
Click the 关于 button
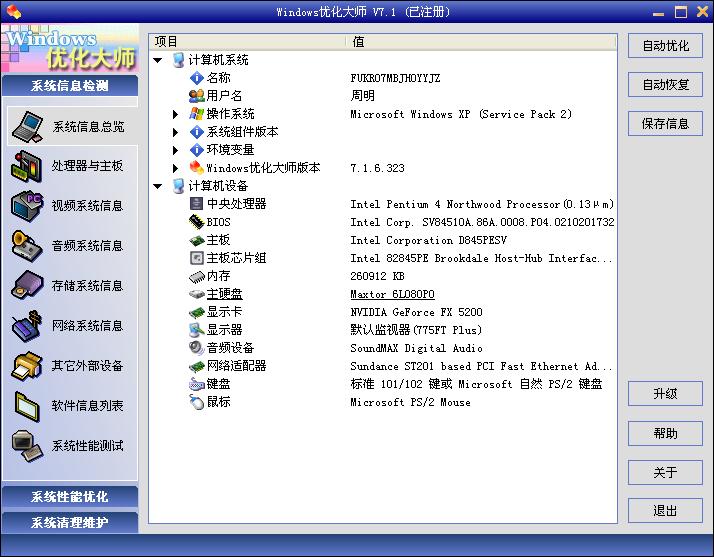pos(665,472)
